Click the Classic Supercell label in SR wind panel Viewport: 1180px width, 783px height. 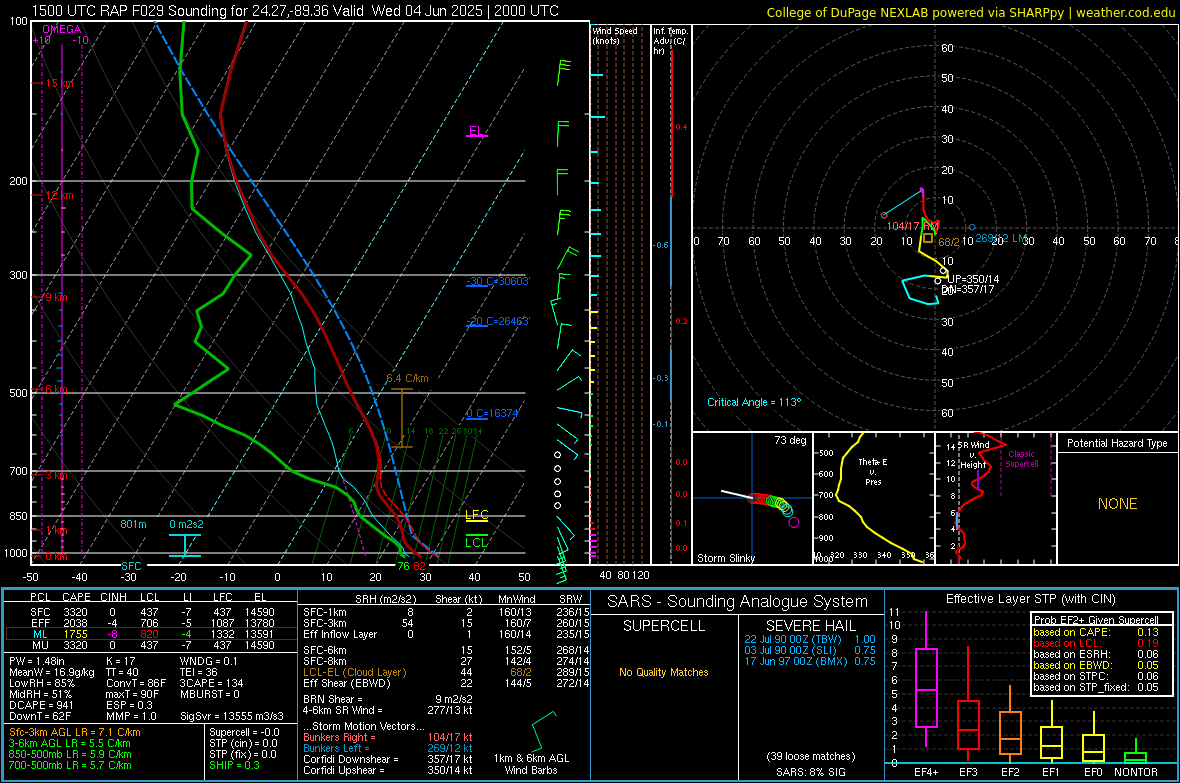tap(1022, 459)
